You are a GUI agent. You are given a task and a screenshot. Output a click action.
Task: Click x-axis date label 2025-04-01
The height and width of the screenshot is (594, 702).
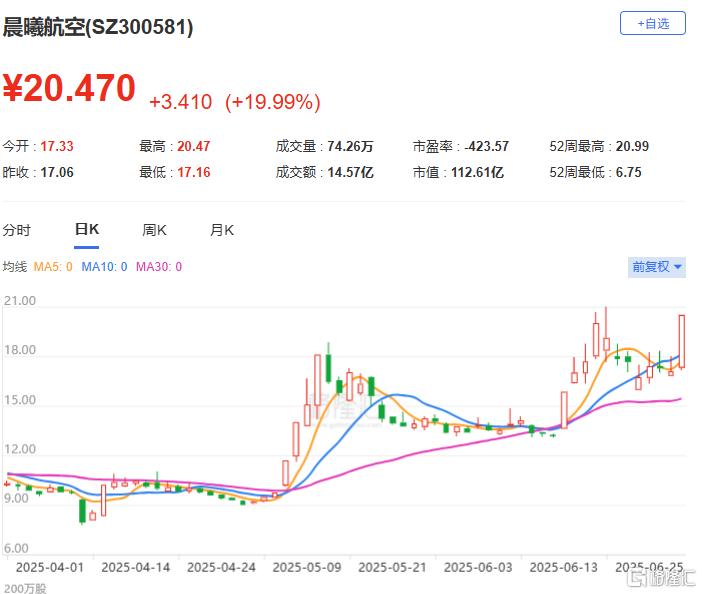click(x=50, y=568)
